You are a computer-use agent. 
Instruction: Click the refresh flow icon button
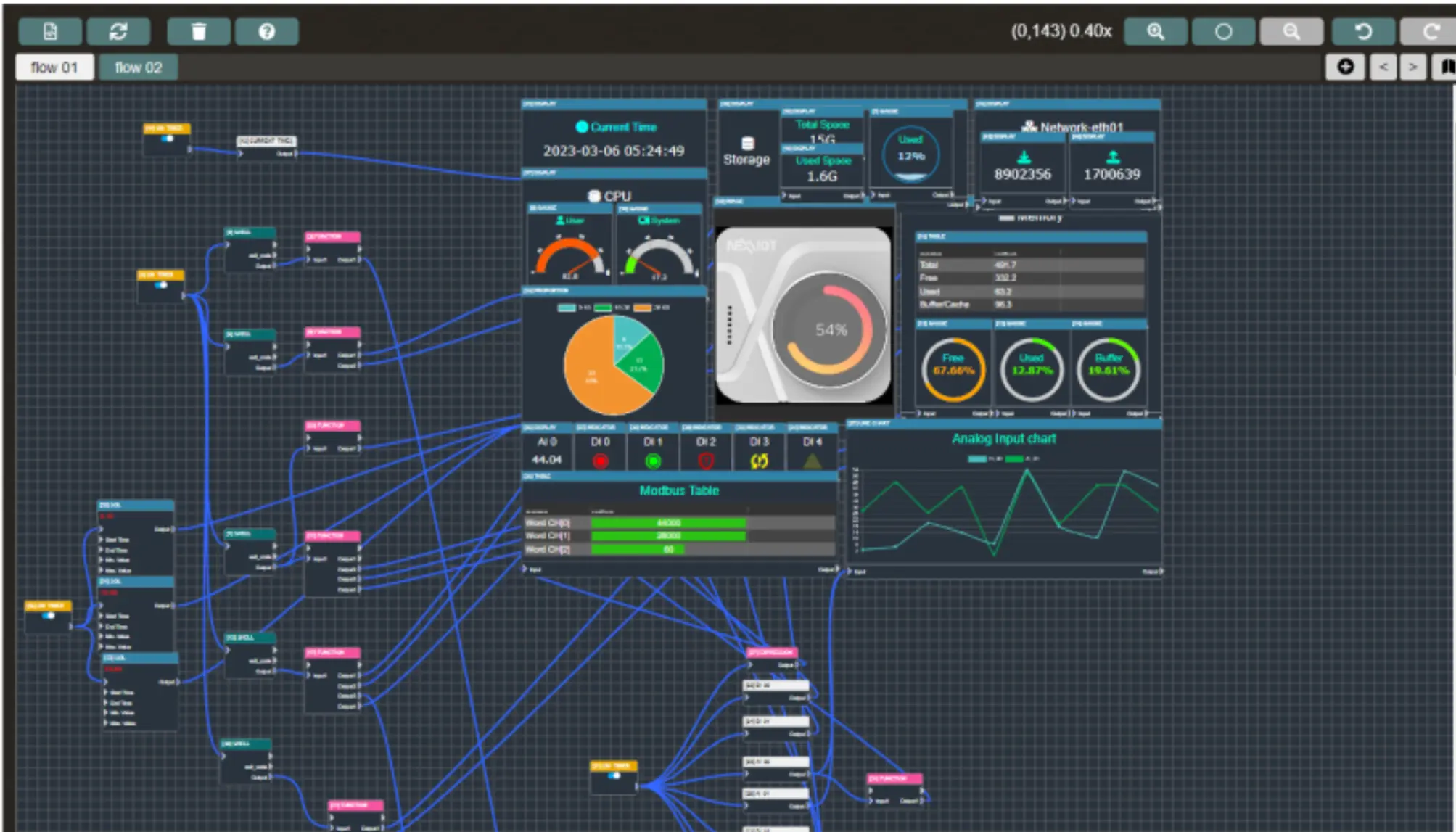(x=118, y=31)
